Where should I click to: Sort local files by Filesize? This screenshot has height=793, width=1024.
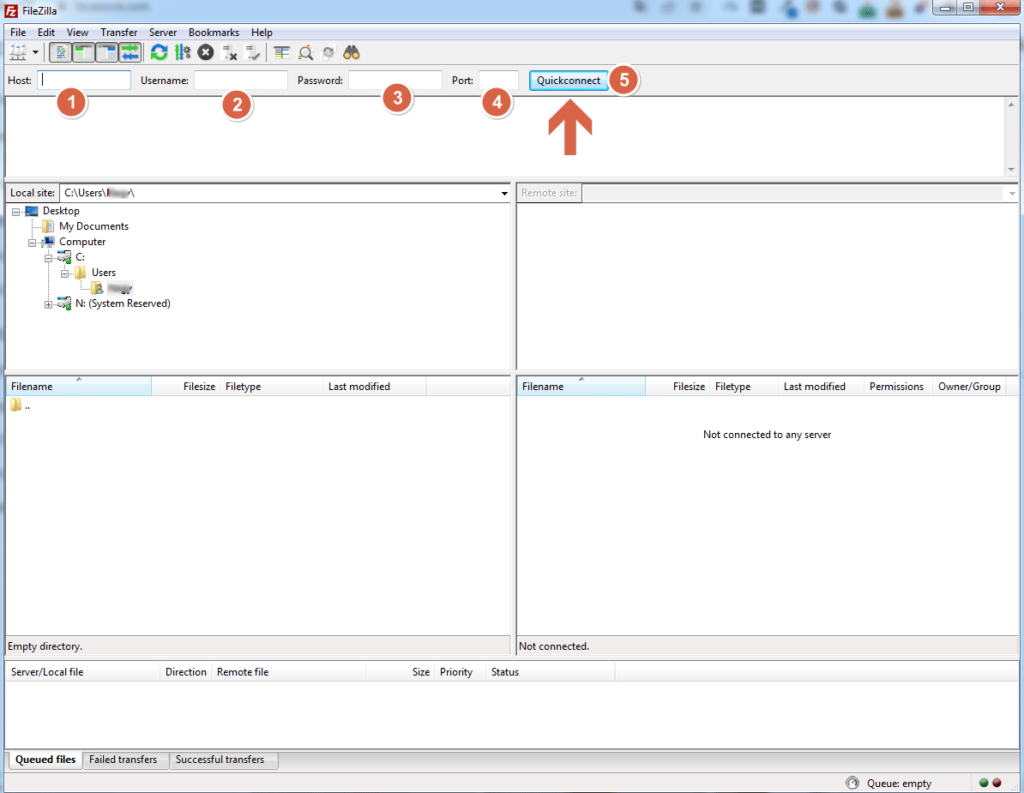(x=185, y=386)
